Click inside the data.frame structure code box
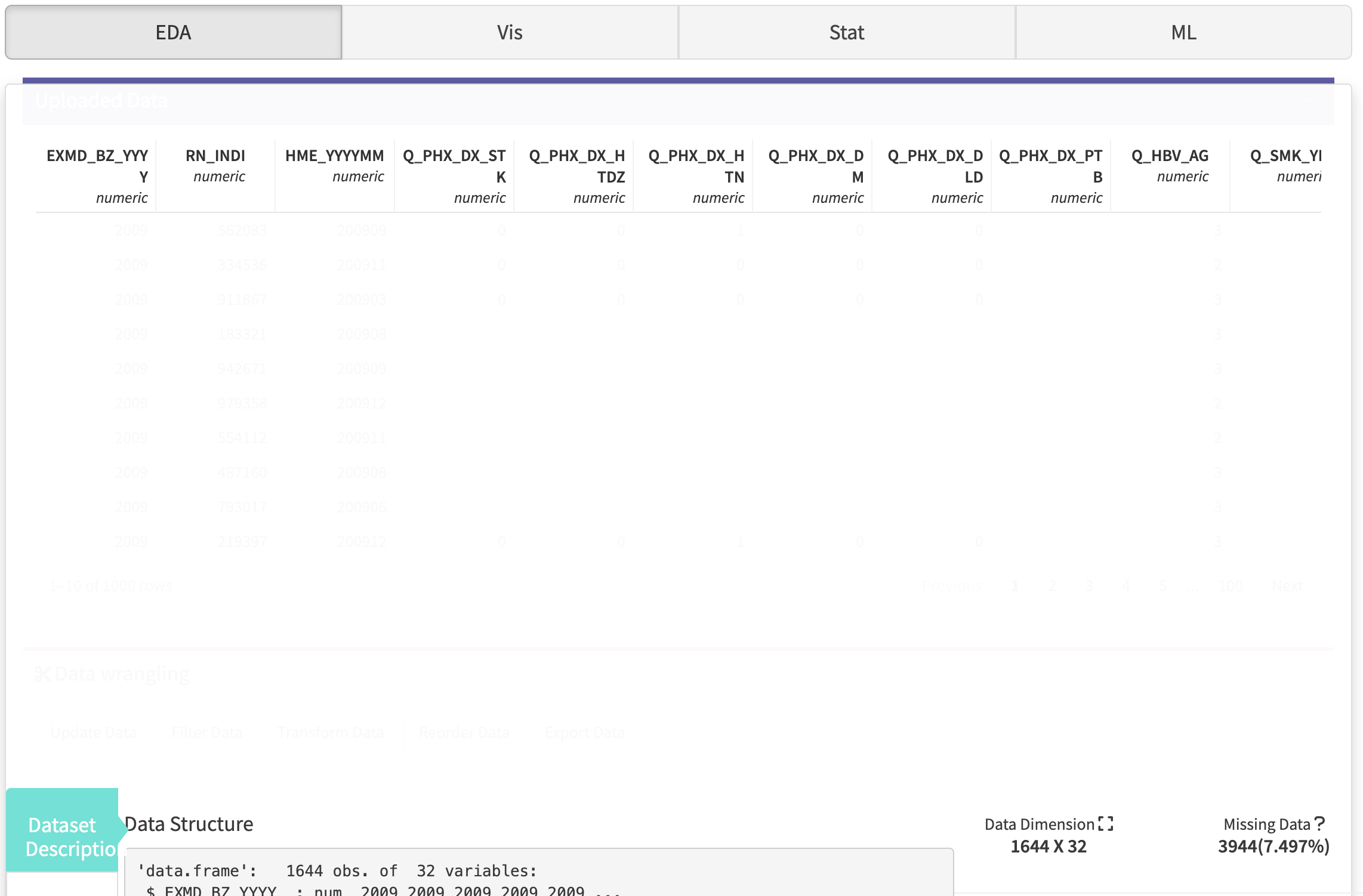This screenshot has width=1363, height=896. click(537, 874)
